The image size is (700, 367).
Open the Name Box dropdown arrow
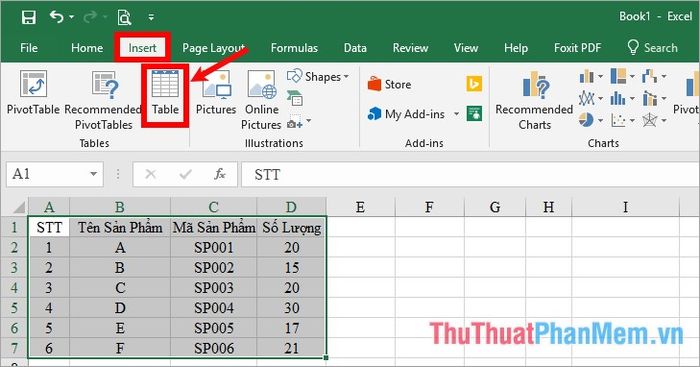(x=94, y=174)
